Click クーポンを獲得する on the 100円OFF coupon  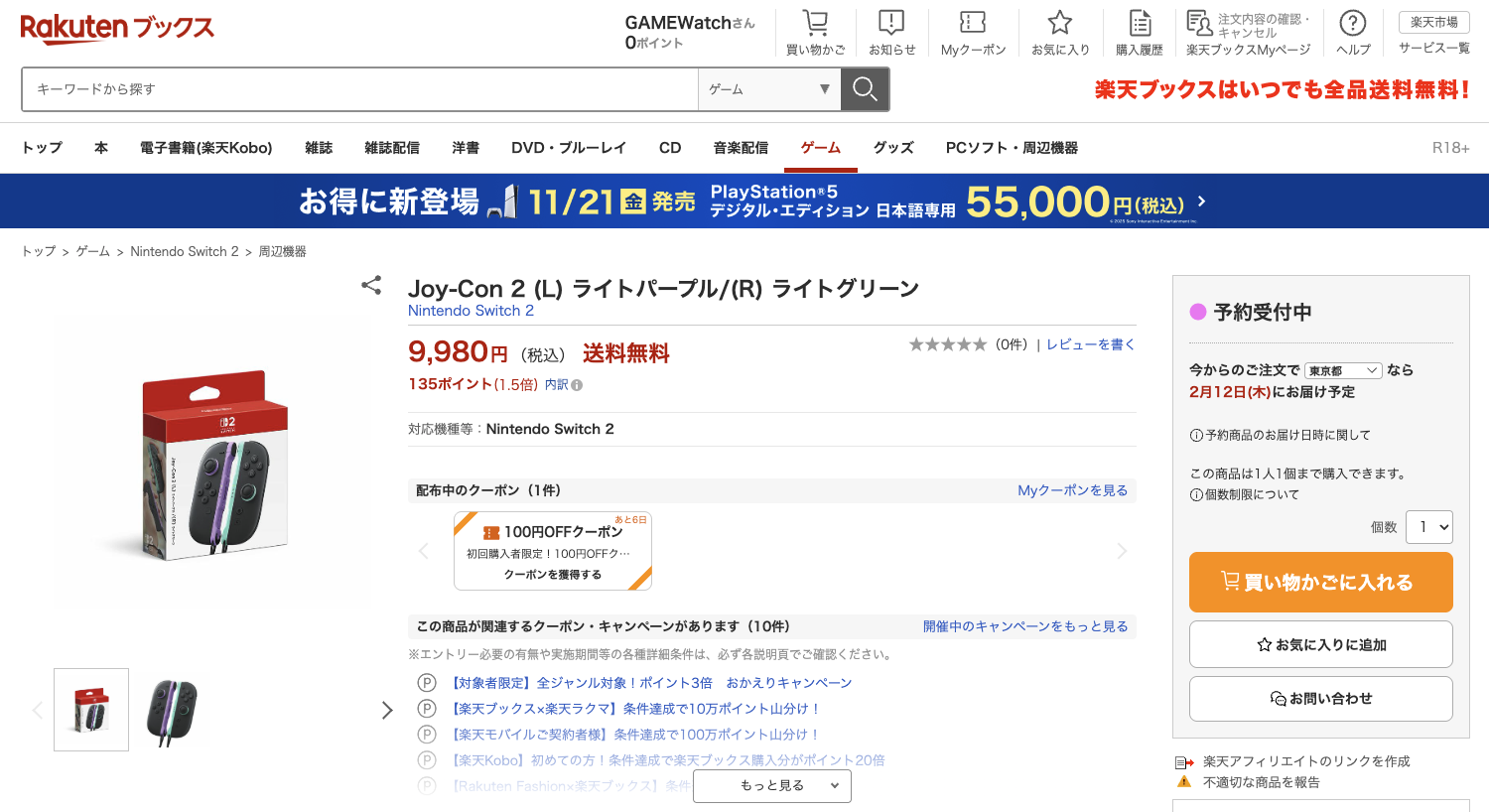553,575
